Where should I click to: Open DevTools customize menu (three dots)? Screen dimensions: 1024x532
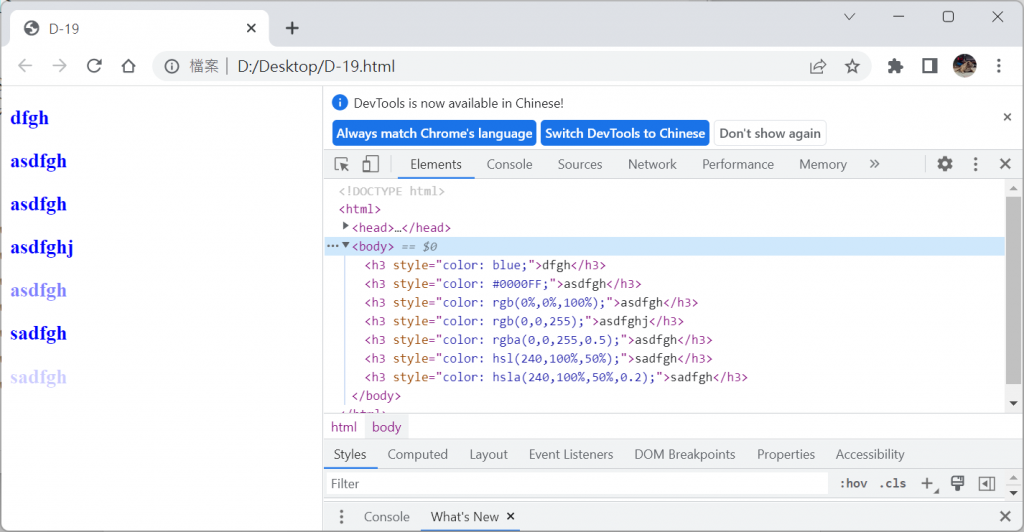coord(976,164)
